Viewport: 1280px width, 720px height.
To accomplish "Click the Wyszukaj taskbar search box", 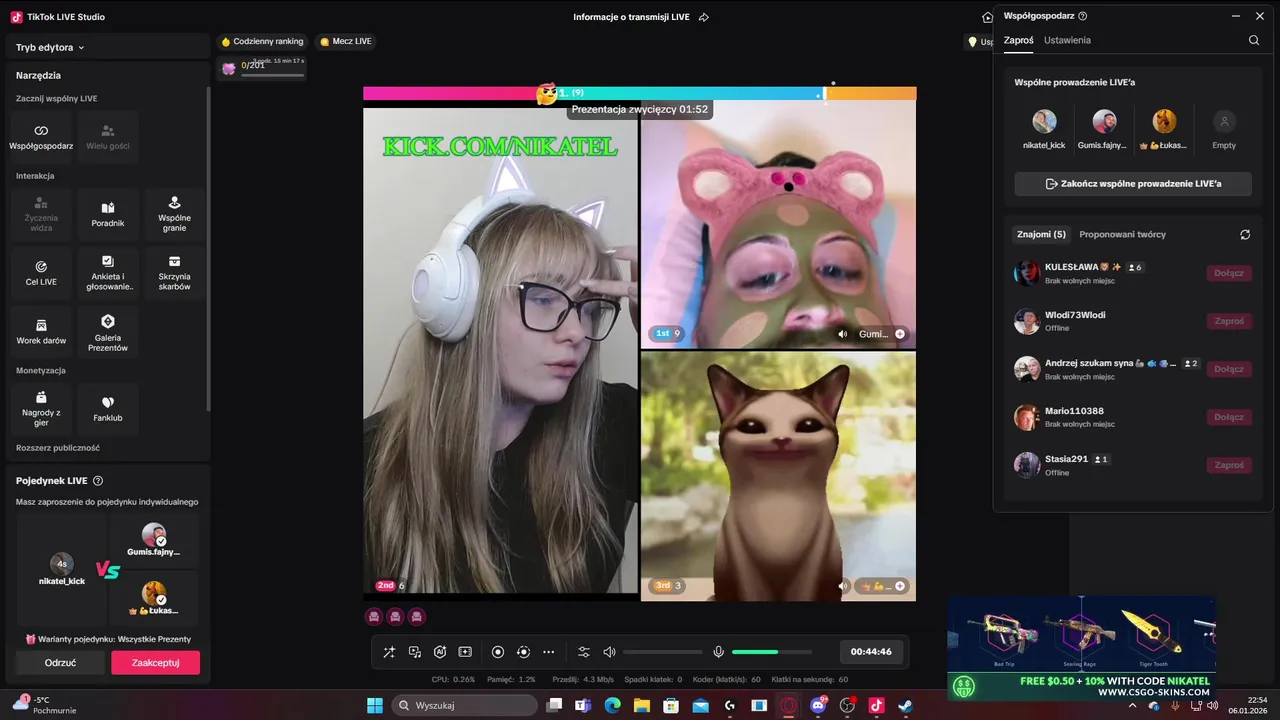I will [465, 706].
